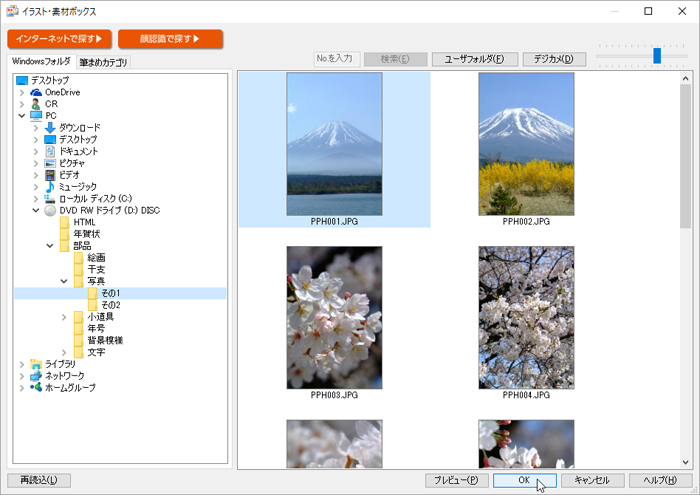Click the thumbnail size slider handle
The image size is (700, 495).
pos(657,55)
